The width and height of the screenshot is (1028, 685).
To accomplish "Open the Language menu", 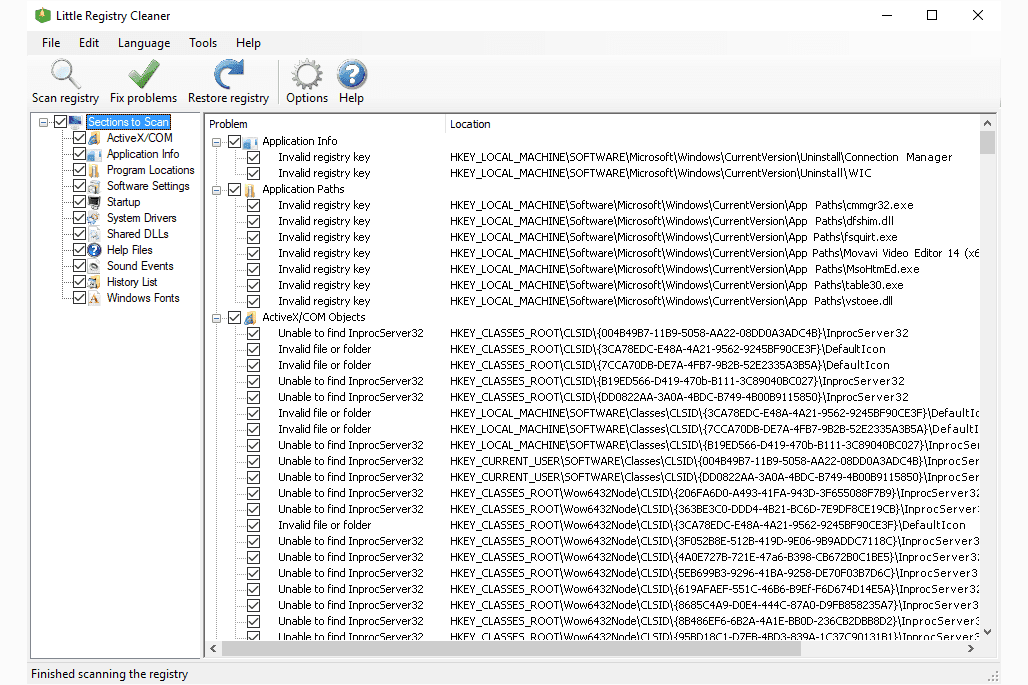I will point(144,43).
